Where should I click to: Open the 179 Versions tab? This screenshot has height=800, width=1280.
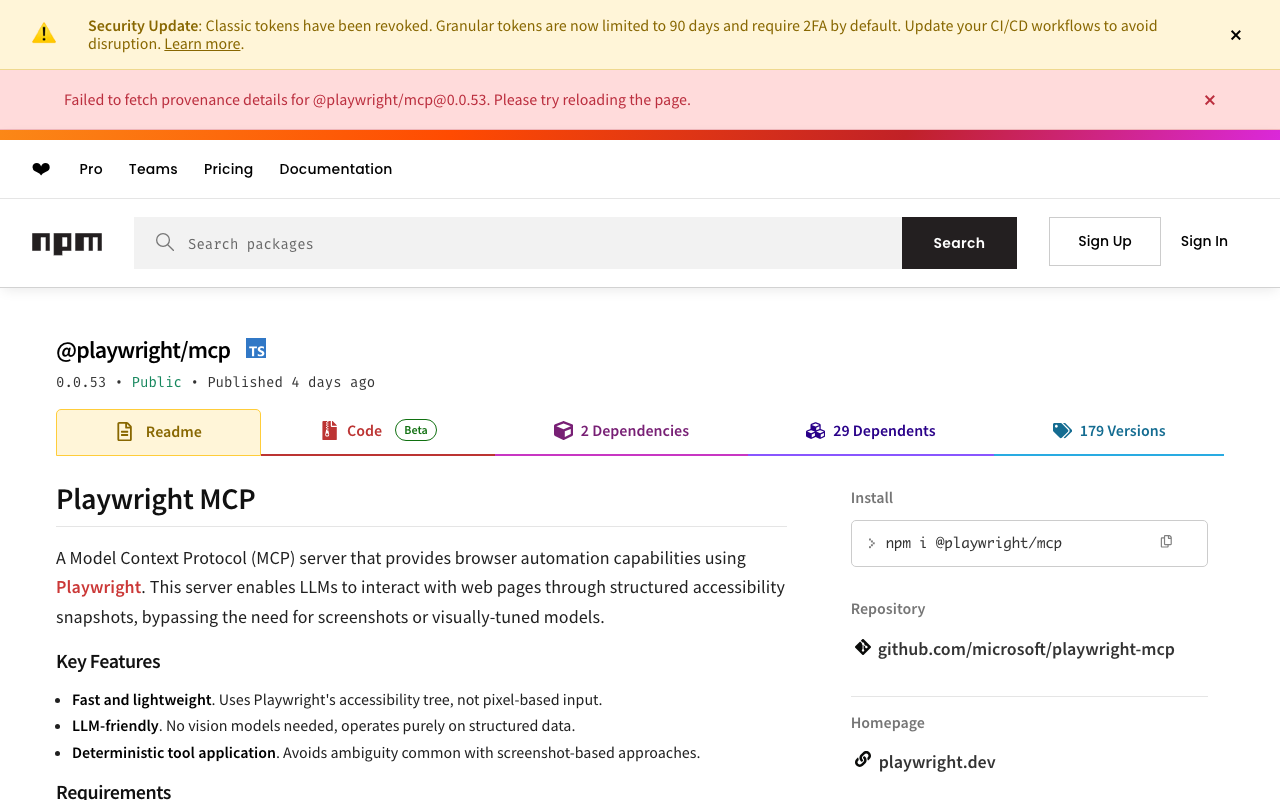[1109, 431]
